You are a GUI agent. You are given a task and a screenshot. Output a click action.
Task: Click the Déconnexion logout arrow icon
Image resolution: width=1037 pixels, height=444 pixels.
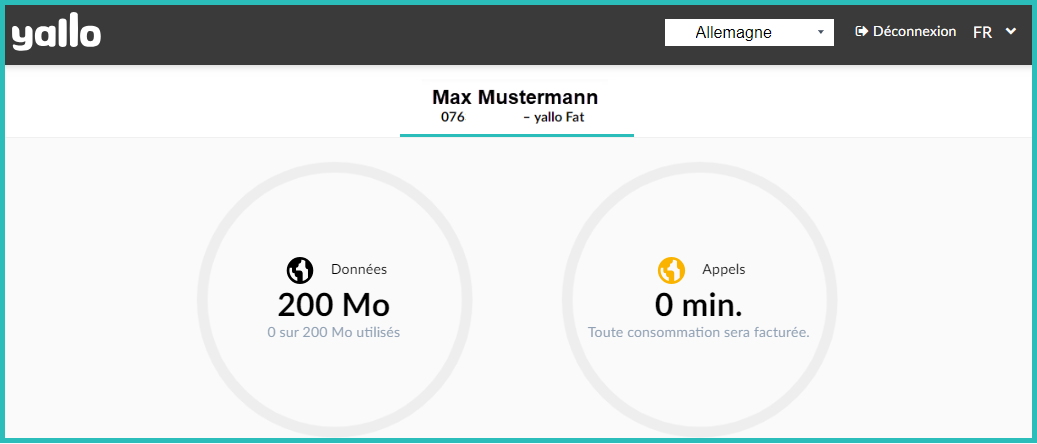(x=861, y=32)
